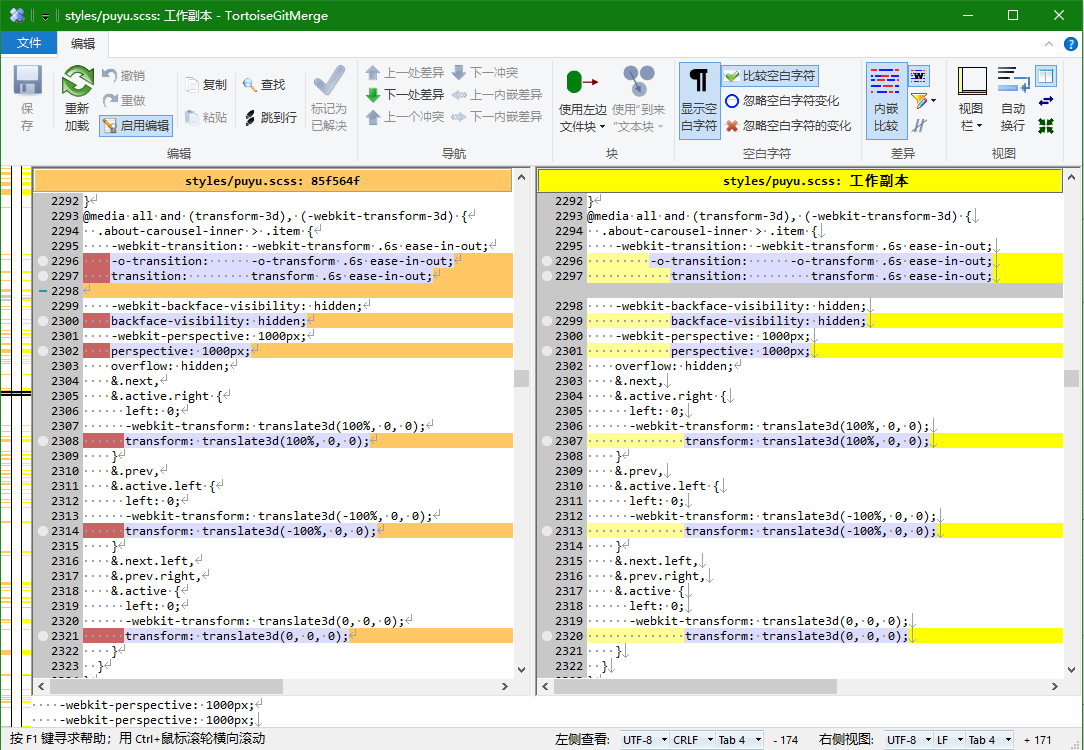This screenshot has width=1084, height=750.
Task: Open the 文件 file tab
Action: 29,43
